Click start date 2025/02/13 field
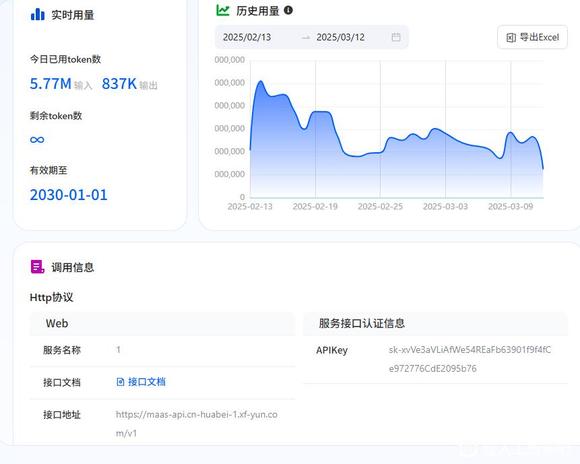The width and height of the screenshot is (580, 464). point(247,37)
